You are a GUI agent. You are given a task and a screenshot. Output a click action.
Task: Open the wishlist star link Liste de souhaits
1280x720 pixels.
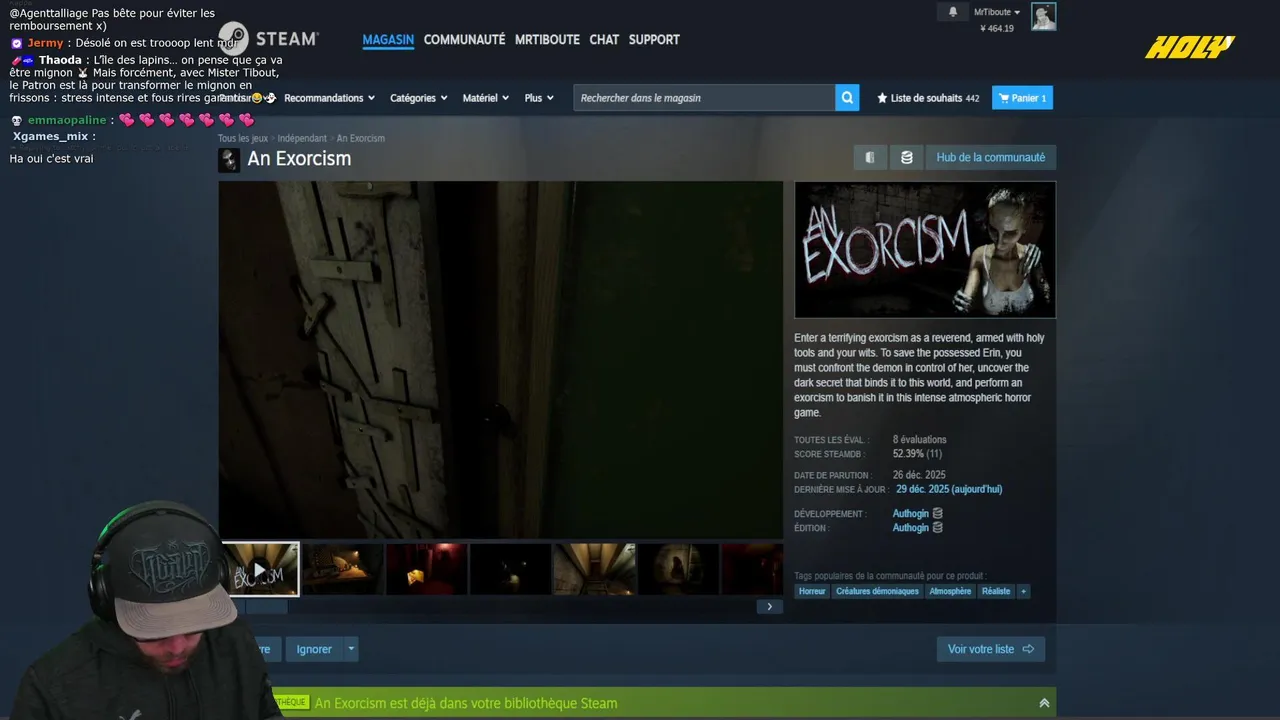(x=928, y=98)
